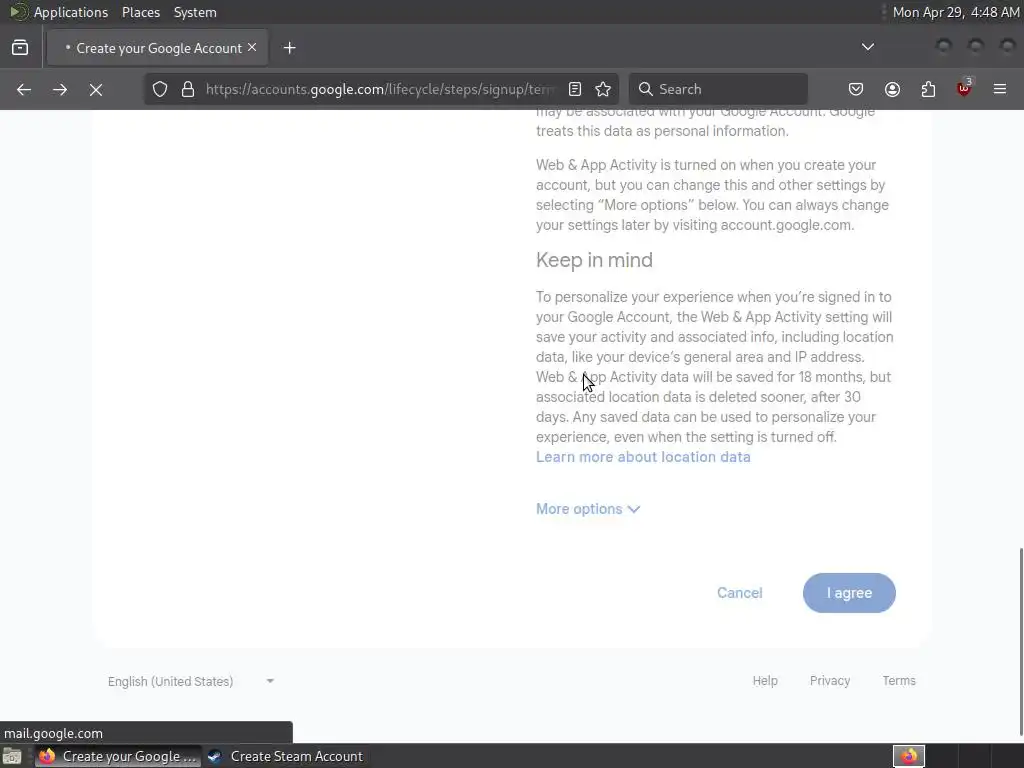1024x768 pixels.
Task: Focus the Search box in toolbar
Action: (x=718, y=89)
